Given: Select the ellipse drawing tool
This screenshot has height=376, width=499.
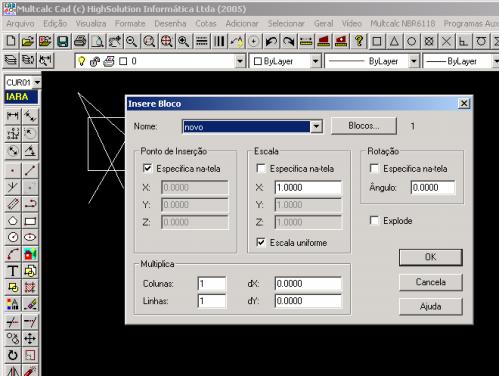Looking at the screenshot, I should (x=30, y=237).
